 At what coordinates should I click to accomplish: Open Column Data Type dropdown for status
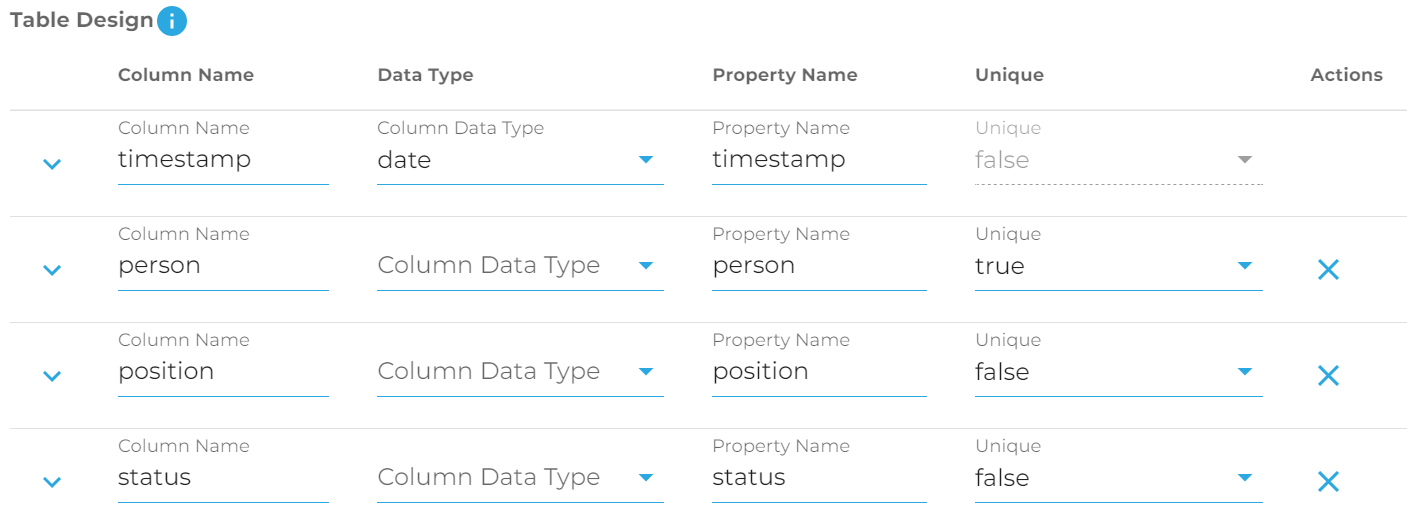pyautogui.click(x=520, y=478)
